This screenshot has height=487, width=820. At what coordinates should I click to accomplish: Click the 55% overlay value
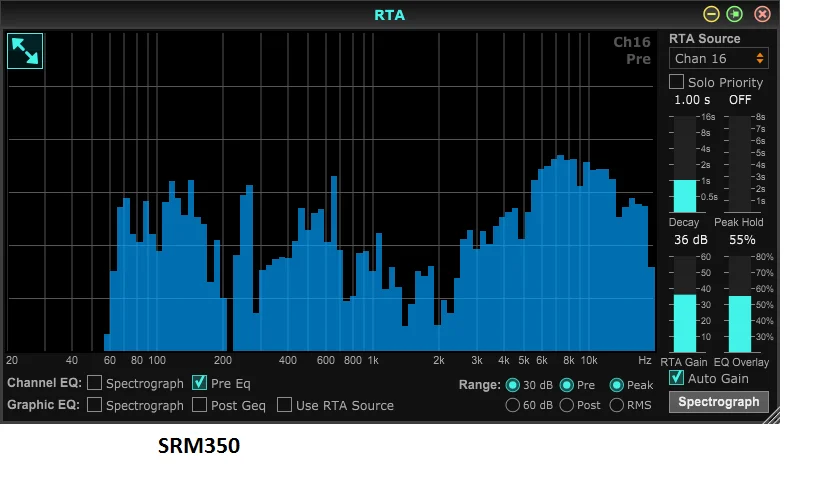[742, 240]
